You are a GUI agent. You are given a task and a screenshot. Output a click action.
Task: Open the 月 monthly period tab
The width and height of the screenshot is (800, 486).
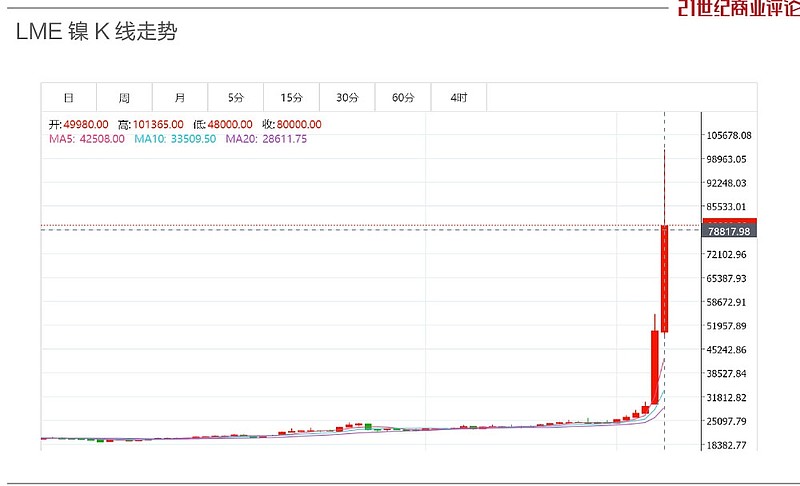tap(180, 97)
